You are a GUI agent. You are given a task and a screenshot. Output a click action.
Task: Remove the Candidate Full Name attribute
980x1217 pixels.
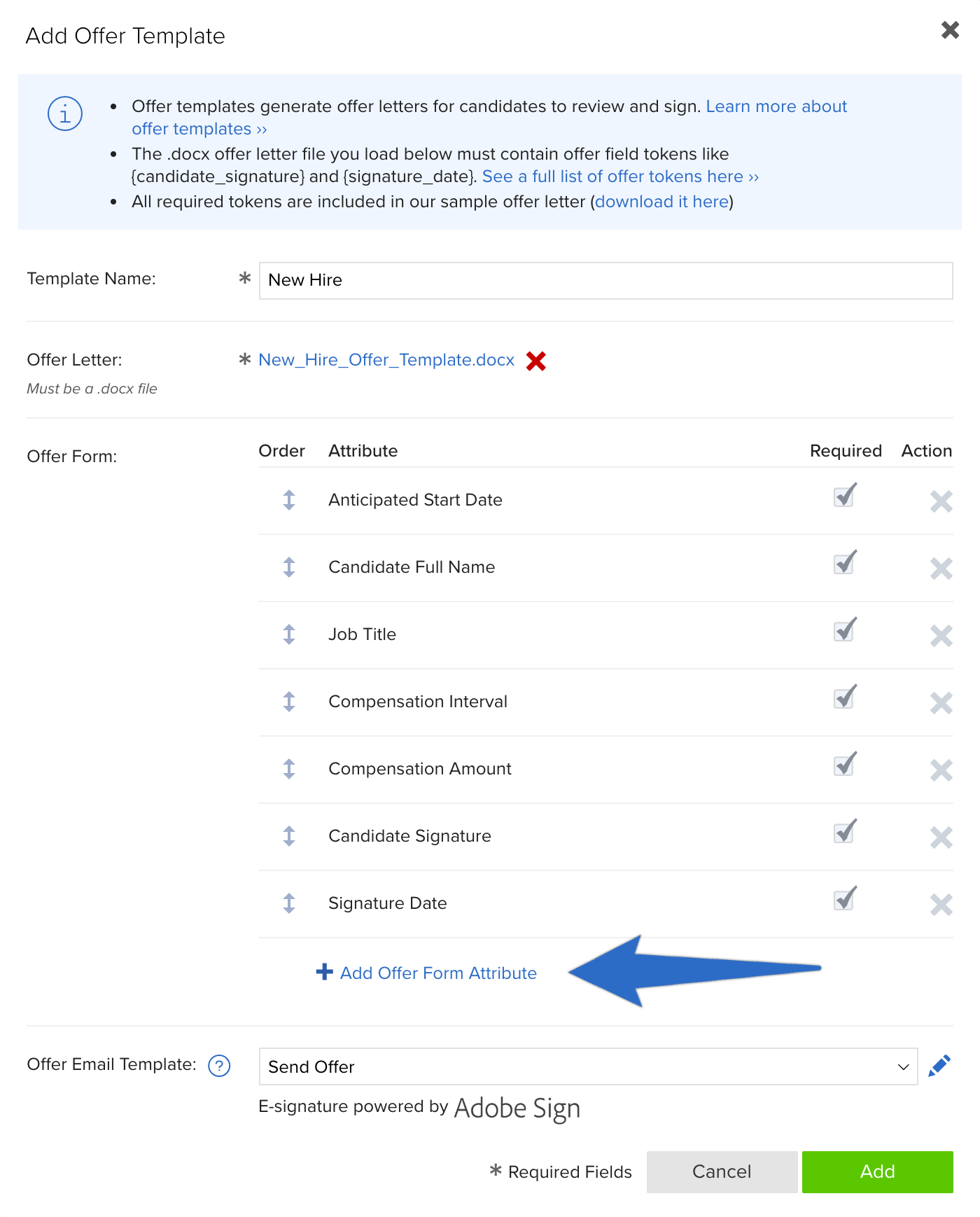coord(941,569)
